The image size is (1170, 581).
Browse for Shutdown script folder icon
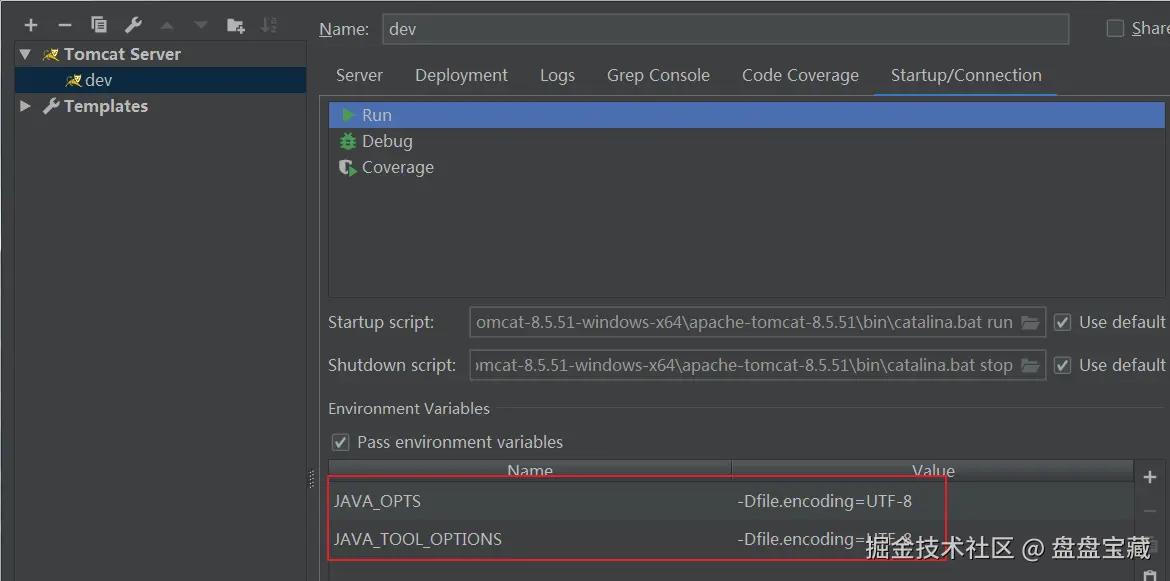point(1030,365)
